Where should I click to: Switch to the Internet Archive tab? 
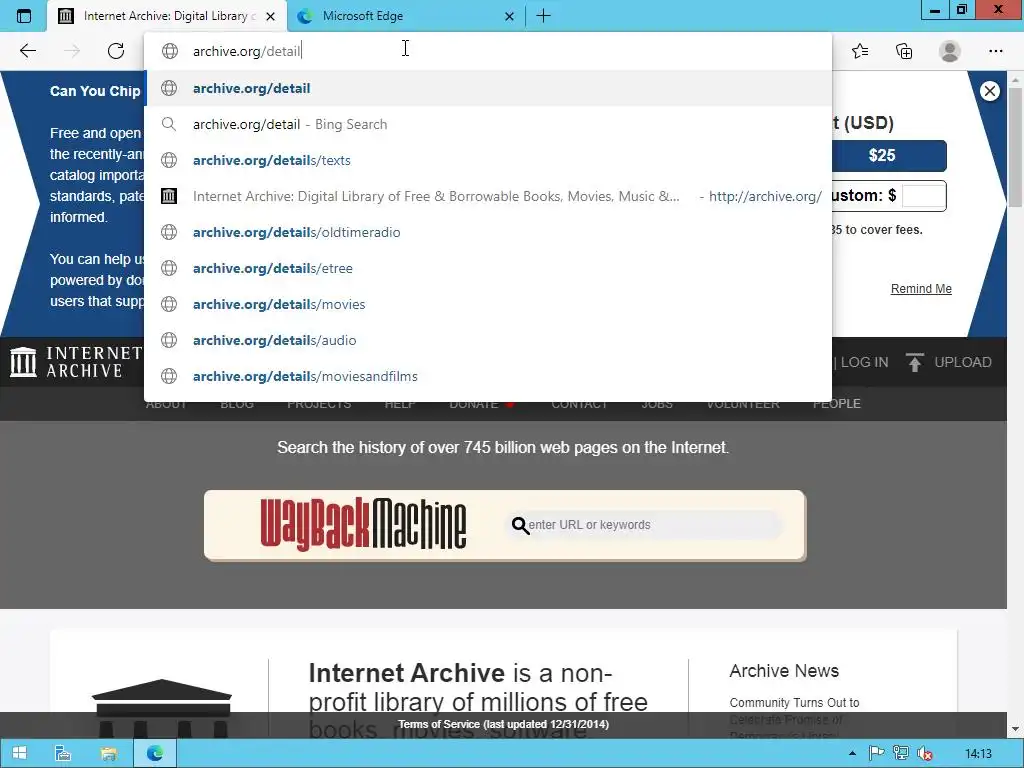[x=167, y=16]
